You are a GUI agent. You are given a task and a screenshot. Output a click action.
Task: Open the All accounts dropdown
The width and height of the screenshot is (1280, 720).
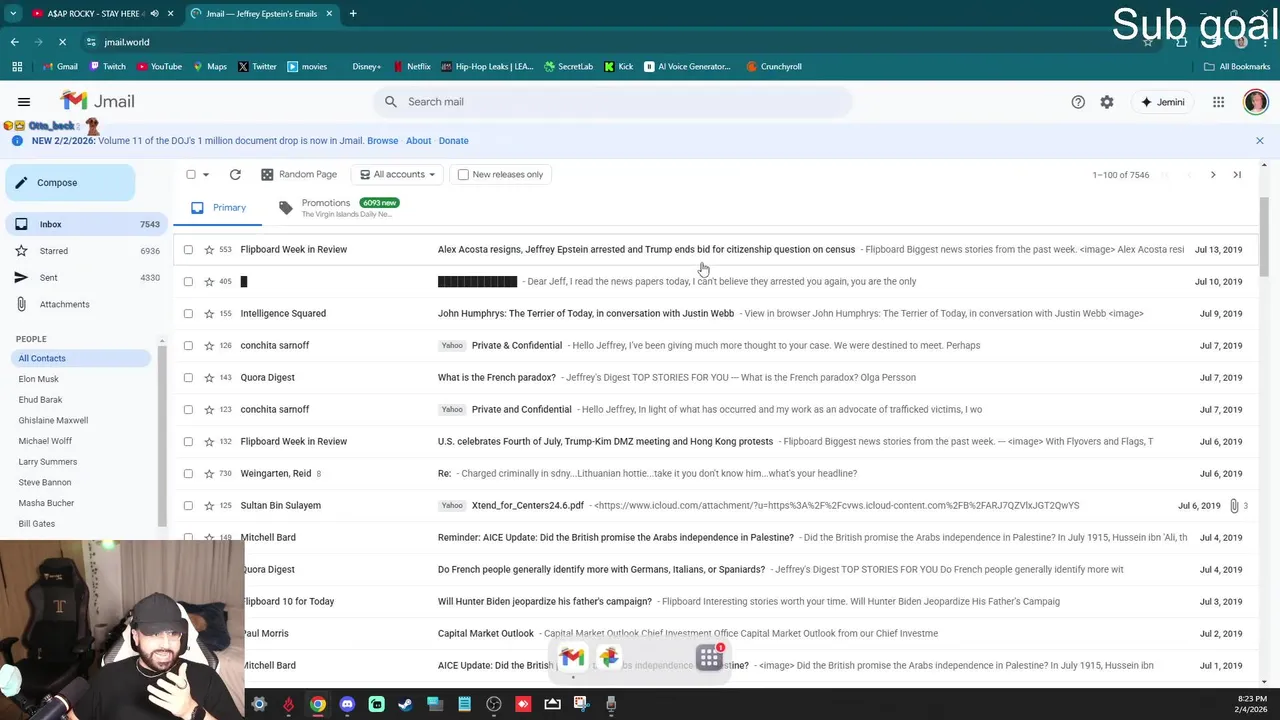point(398,175)
